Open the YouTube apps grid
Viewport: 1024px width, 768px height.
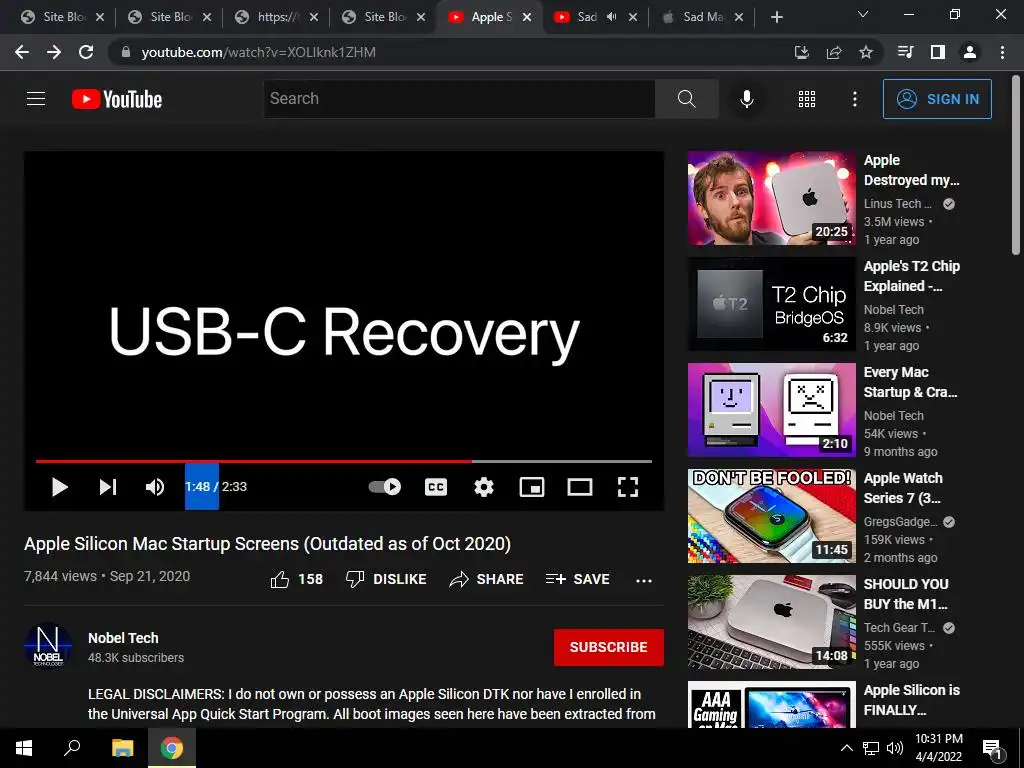(x=807, y=99)
